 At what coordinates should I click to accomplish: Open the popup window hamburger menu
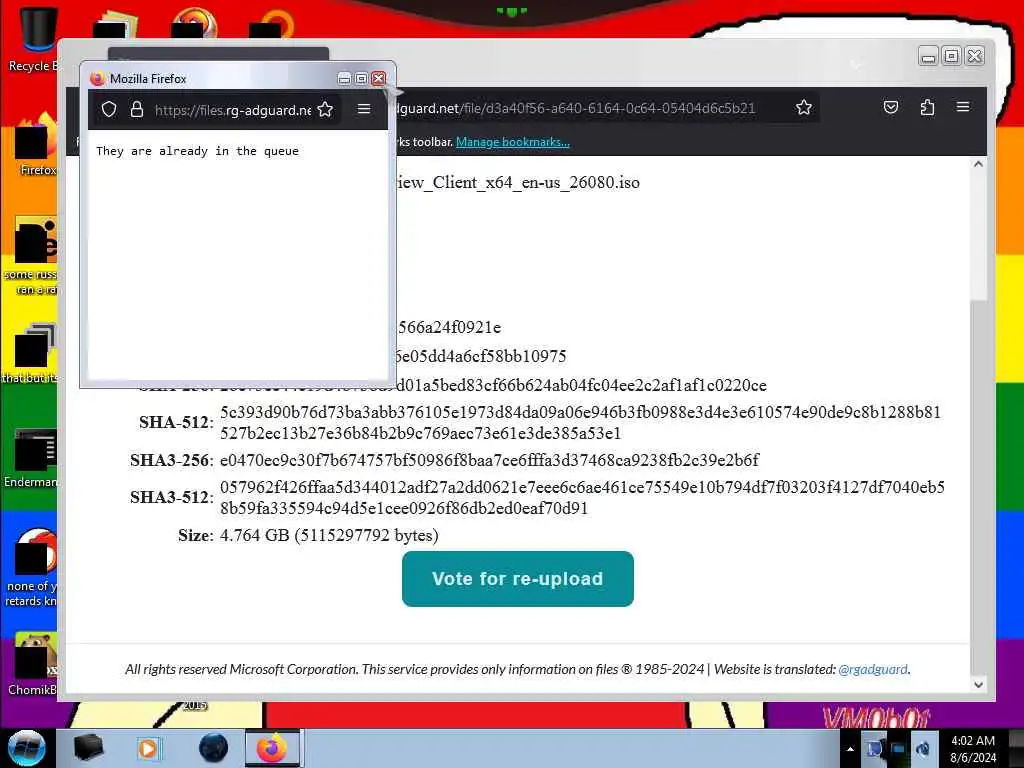point(364,109)
